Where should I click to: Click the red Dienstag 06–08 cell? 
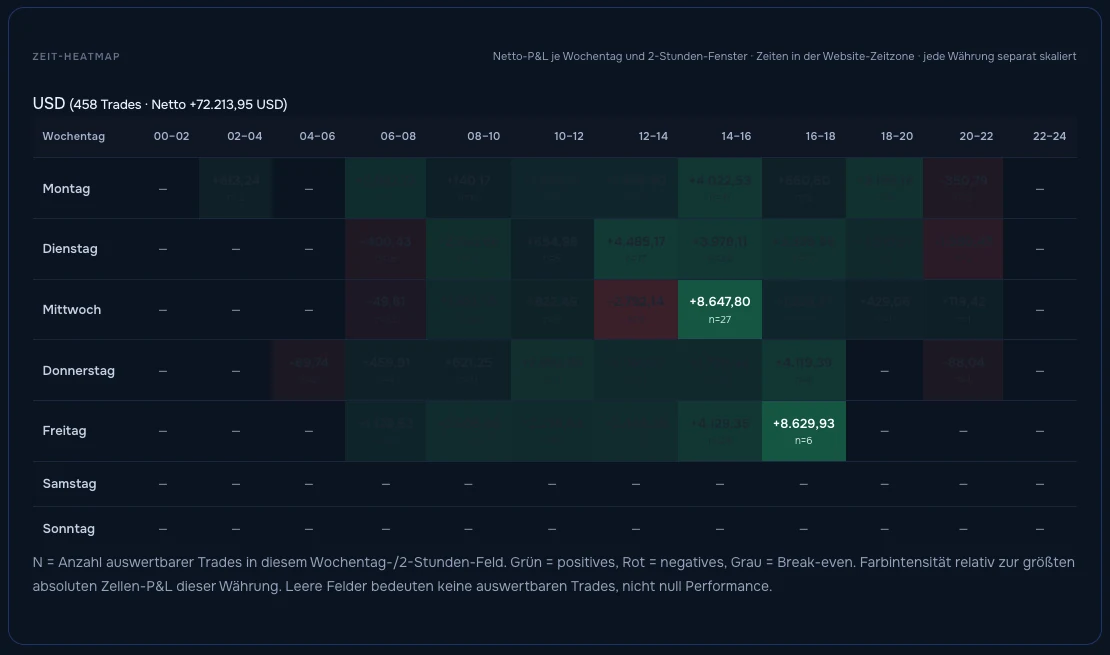click(385, 249)
